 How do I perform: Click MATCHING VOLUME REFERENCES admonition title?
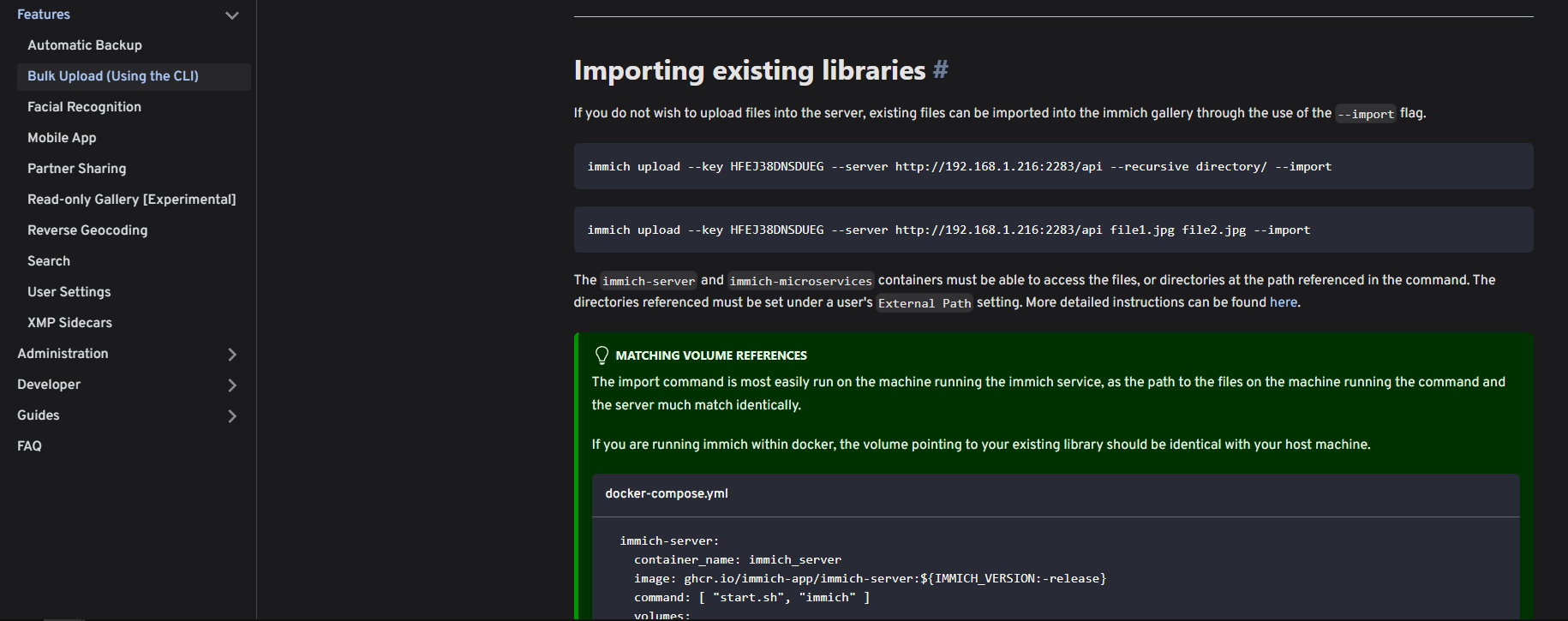[x=711, y=355]
